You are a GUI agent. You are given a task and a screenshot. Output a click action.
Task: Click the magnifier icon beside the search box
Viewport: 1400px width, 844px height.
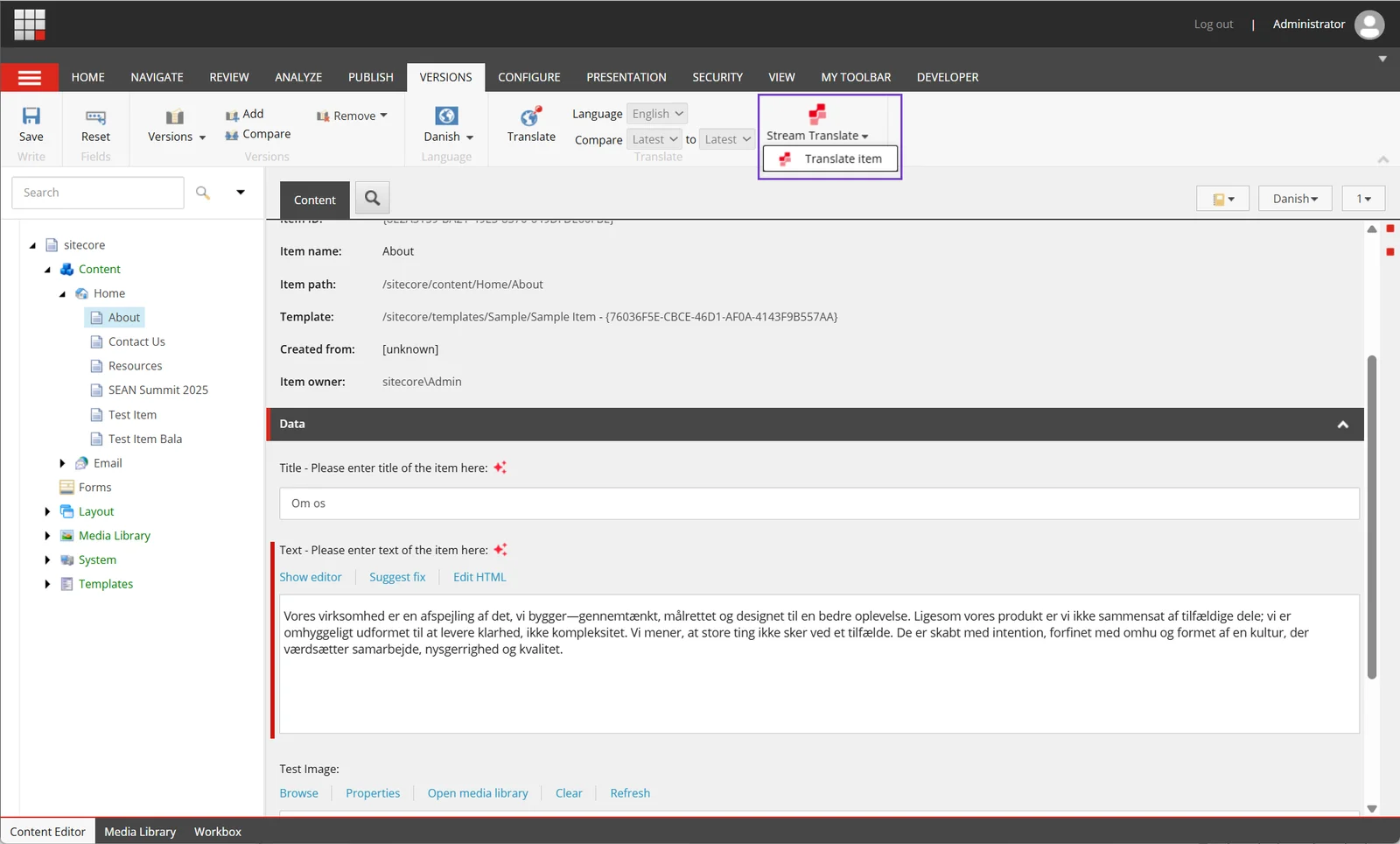[203, 193]
